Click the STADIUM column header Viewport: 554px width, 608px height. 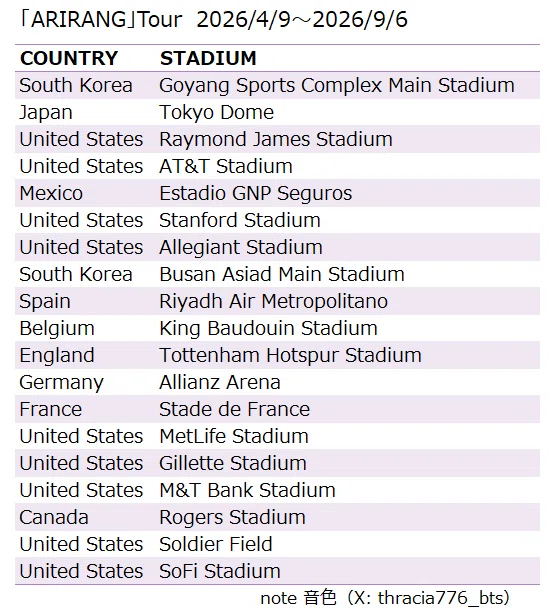tap(208, 58)
